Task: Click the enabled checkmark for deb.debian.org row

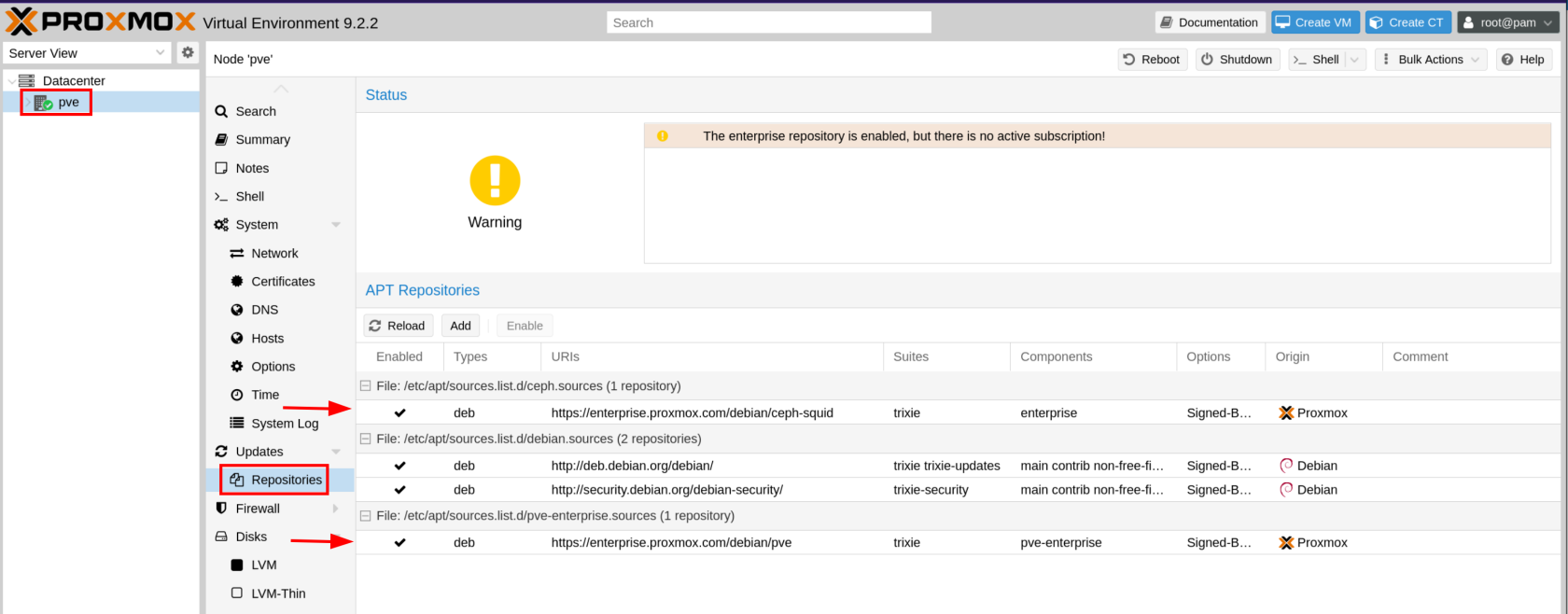Action: 399,466
